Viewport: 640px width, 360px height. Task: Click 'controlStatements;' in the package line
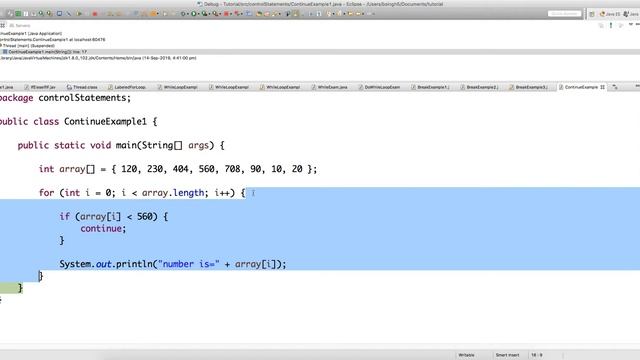pyautogui.click(x=84, y=98)
